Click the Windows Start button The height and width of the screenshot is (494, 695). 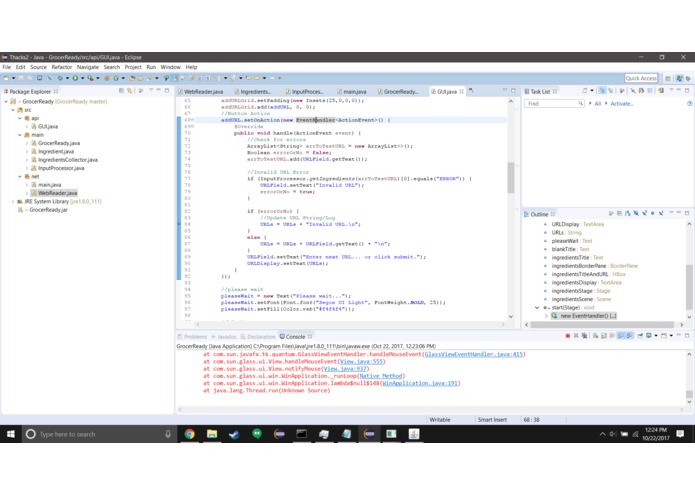click(11, 434)
